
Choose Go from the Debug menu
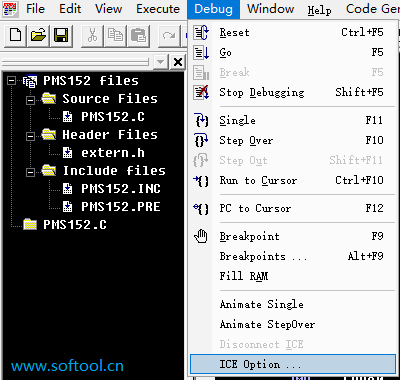tap(293, 53)
